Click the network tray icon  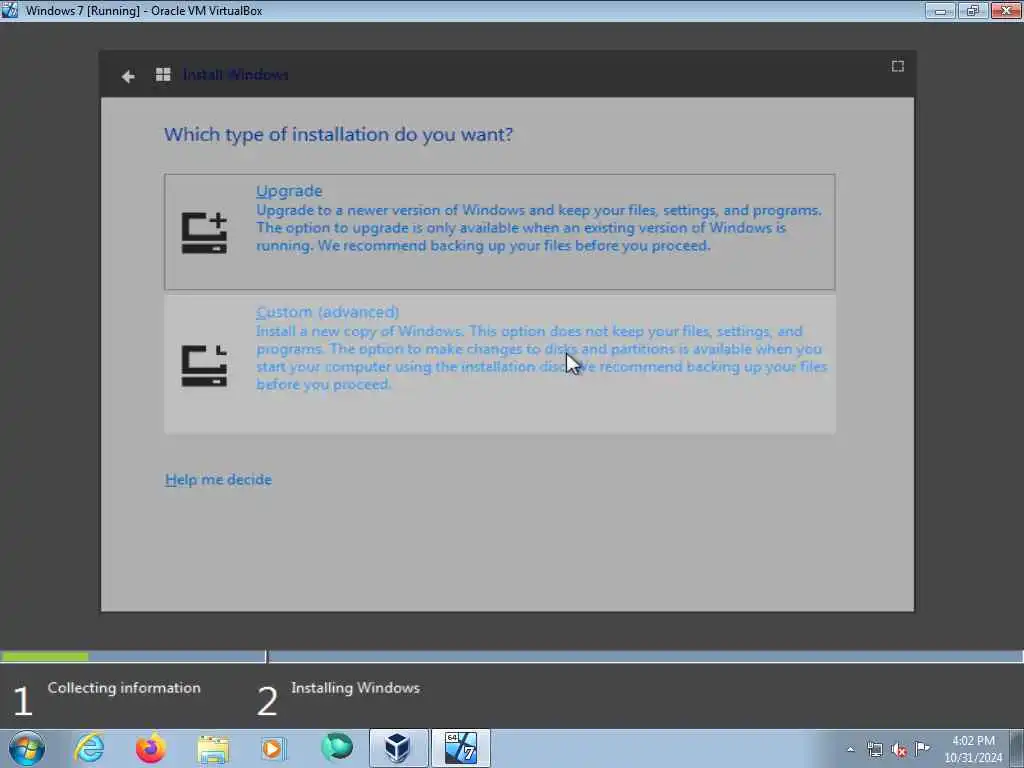(x=874, y=750)
